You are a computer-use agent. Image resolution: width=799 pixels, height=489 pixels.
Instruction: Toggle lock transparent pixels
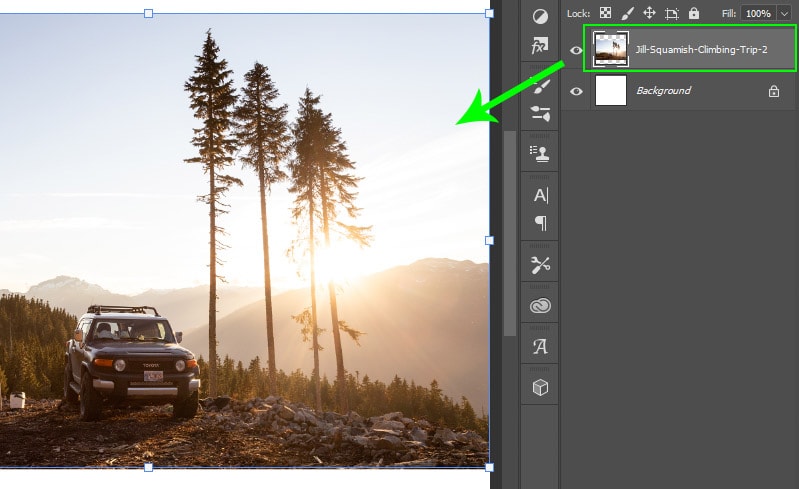tap(604, 13)
